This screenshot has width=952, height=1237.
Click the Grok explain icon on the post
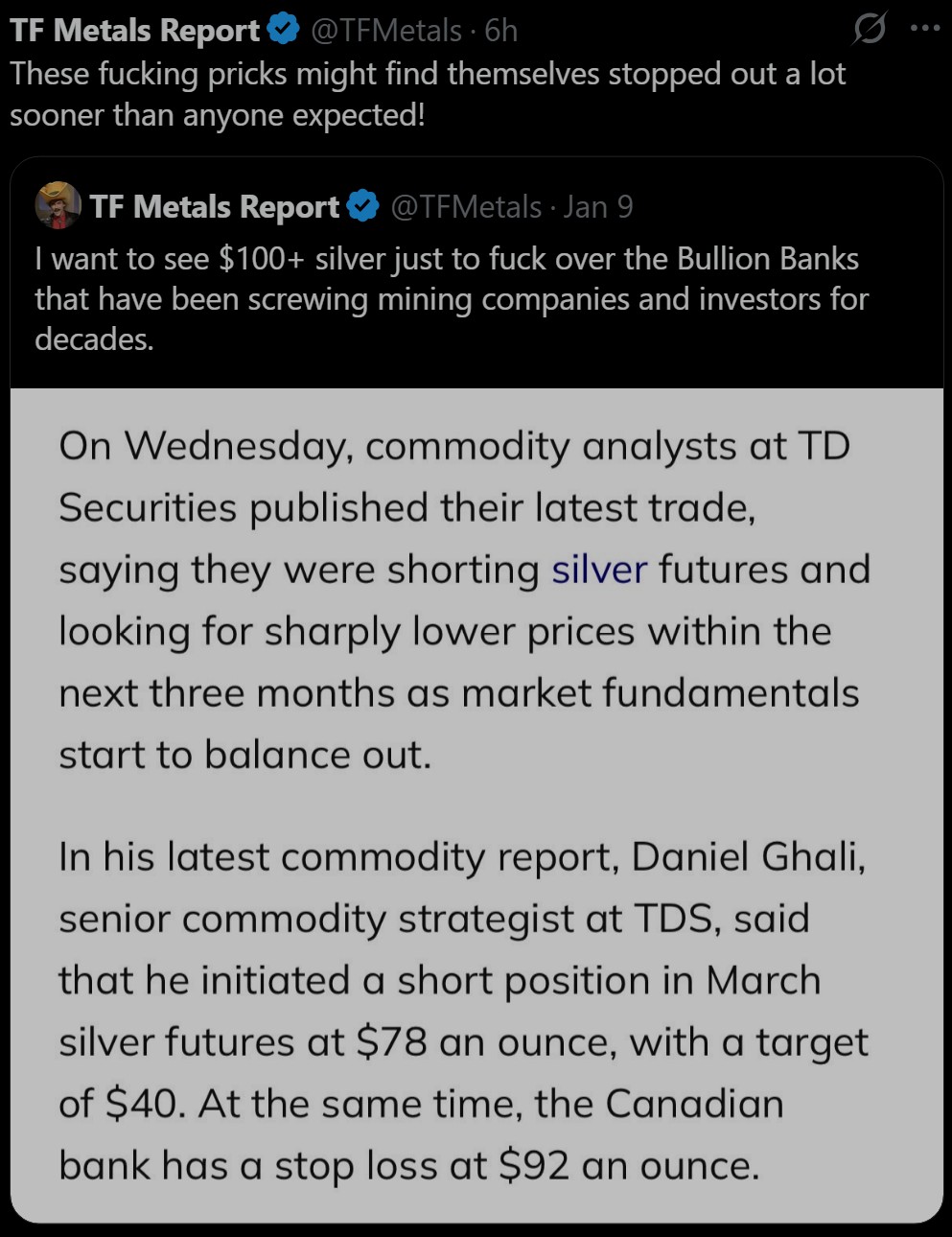pos(869,30)
